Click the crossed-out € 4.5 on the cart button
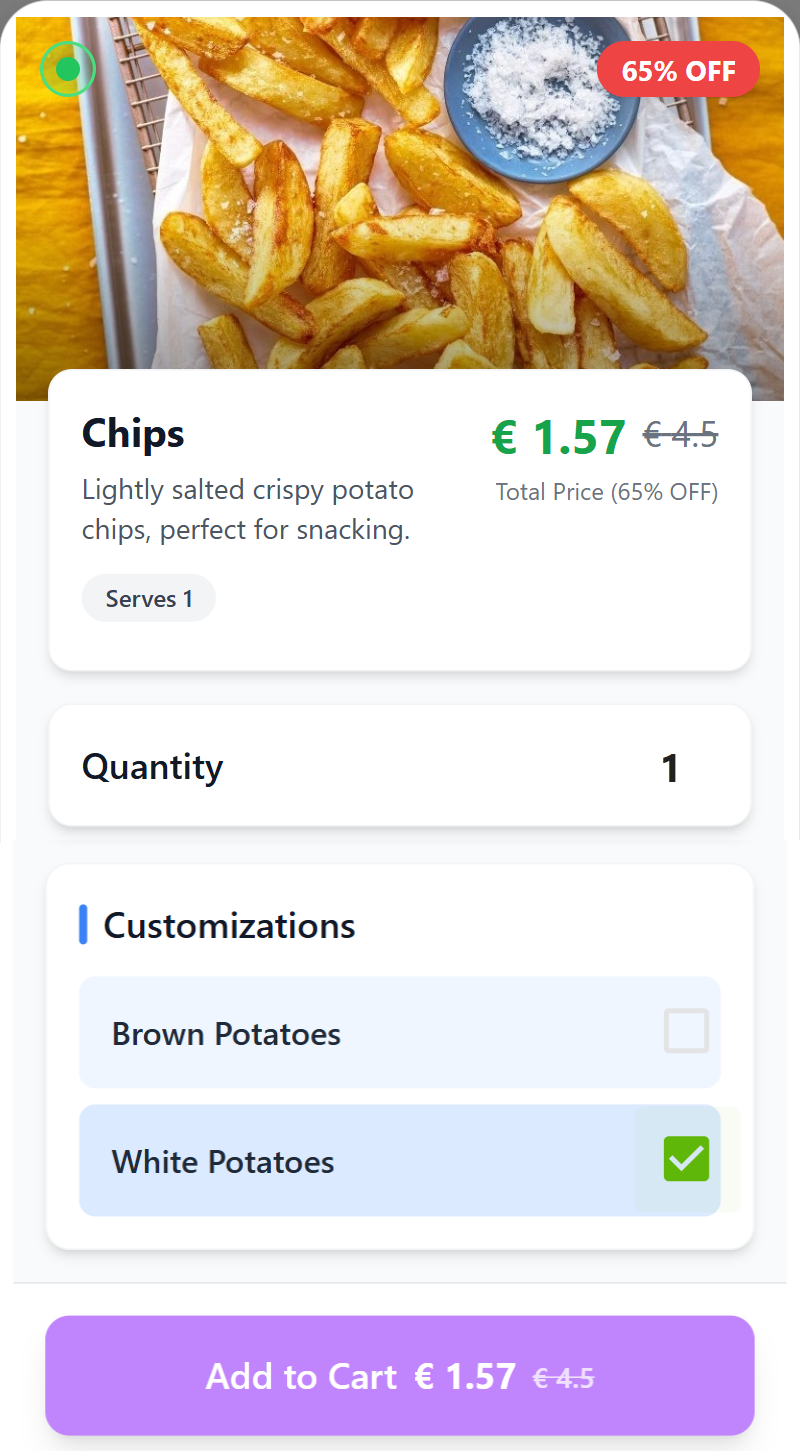800x1451 pixels. (x=564, y=1378)
